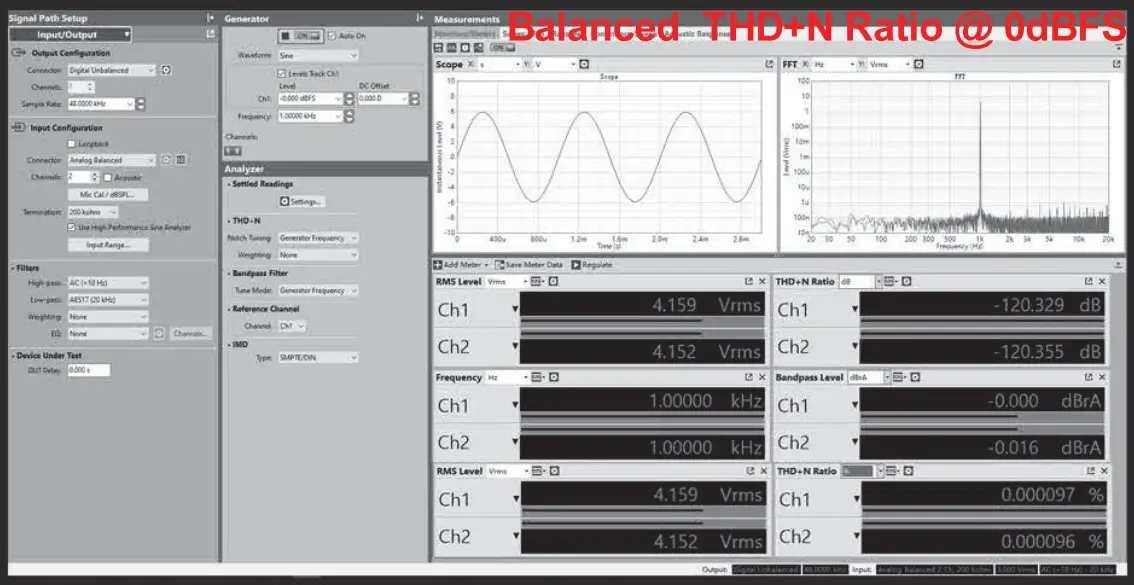The image size is (1134, 585).
Task: Open the FFT graph settings gear
Action: tap(918, 64)
